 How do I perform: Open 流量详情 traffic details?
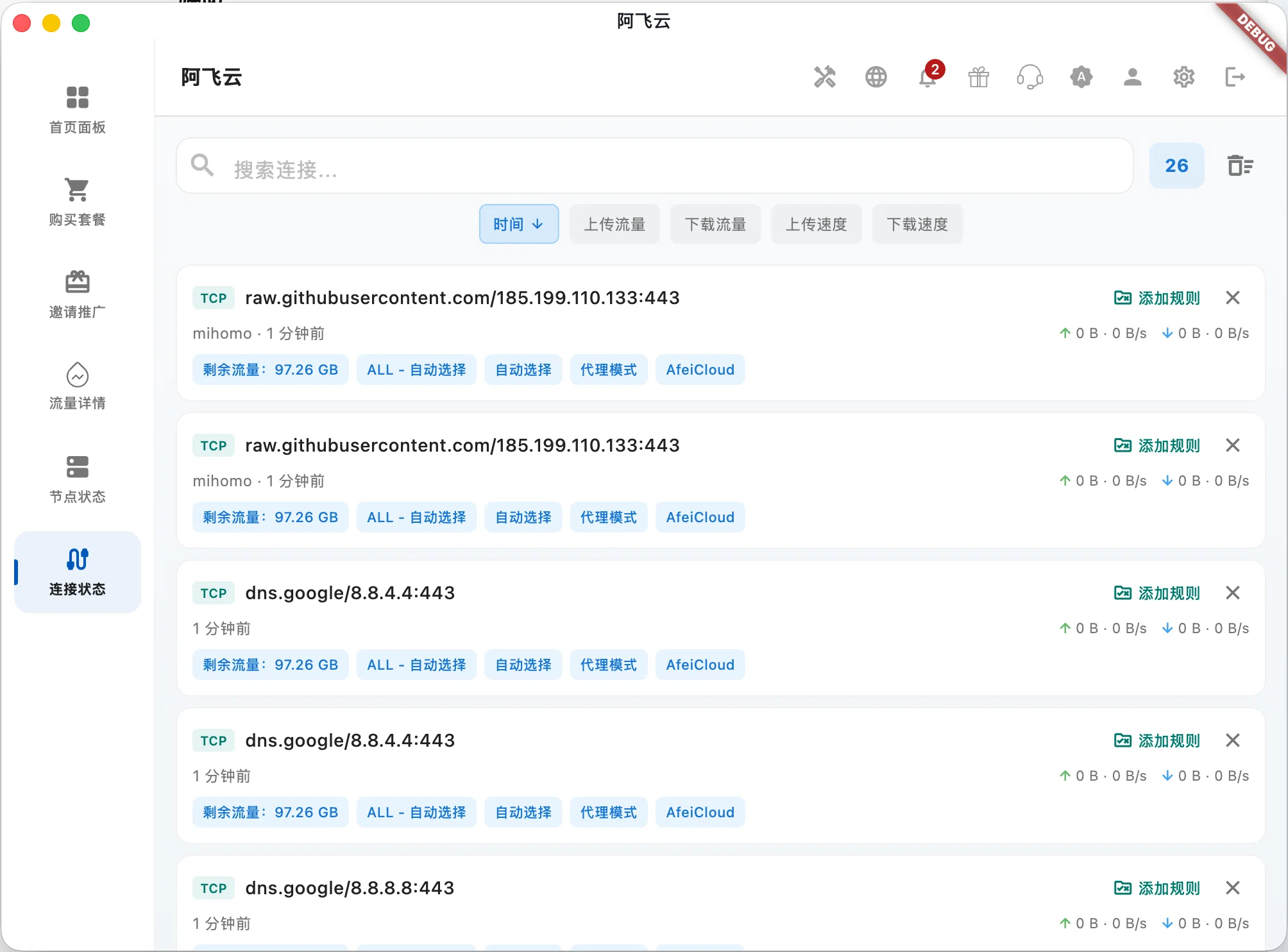pyautogui.click(x=78, y=386)
